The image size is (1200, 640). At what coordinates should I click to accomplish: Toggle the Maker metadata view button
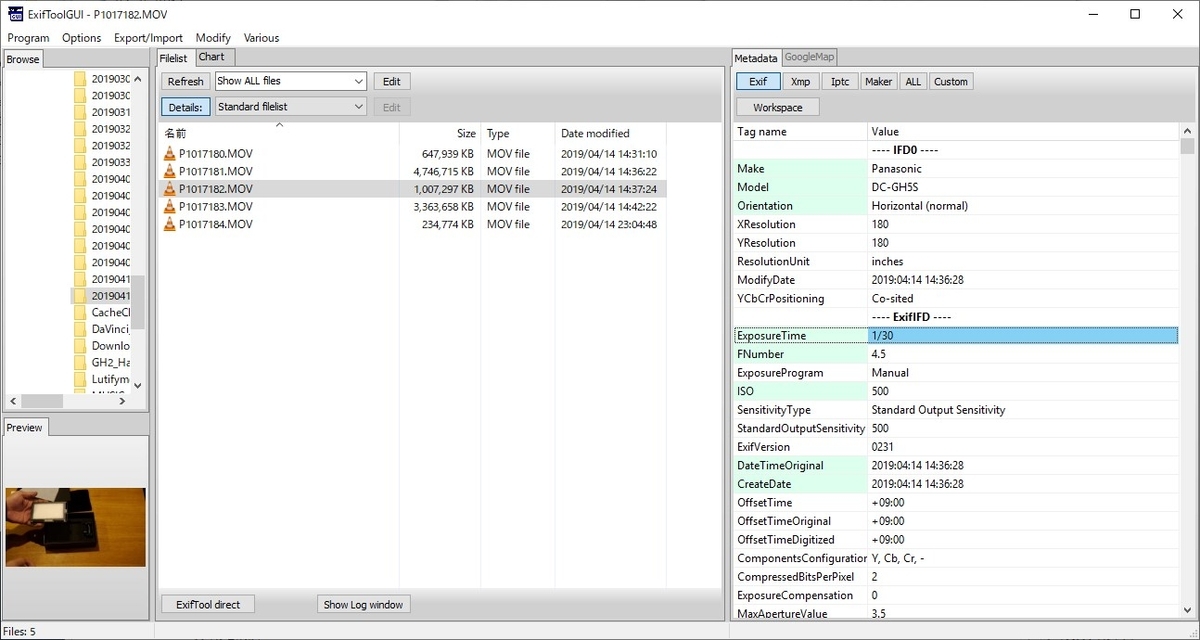[x=878, y=82]
